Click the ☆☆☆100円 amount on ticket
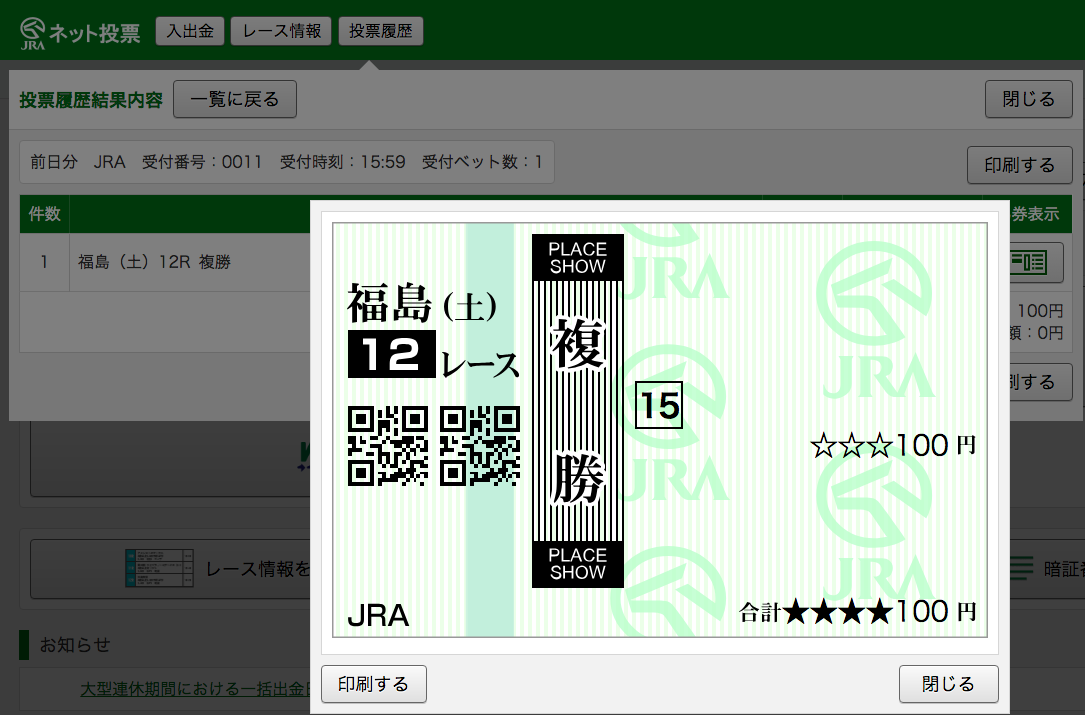The width and height of the screenshot is (1085, 715). coord(893,445)
